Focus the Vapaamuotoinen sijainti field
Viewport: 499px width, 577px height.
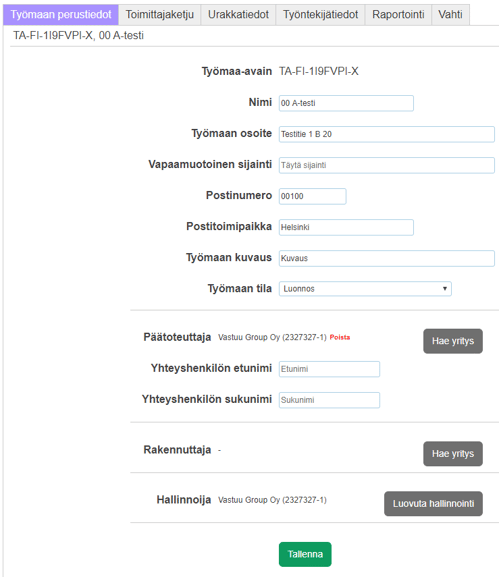point(387,165)
